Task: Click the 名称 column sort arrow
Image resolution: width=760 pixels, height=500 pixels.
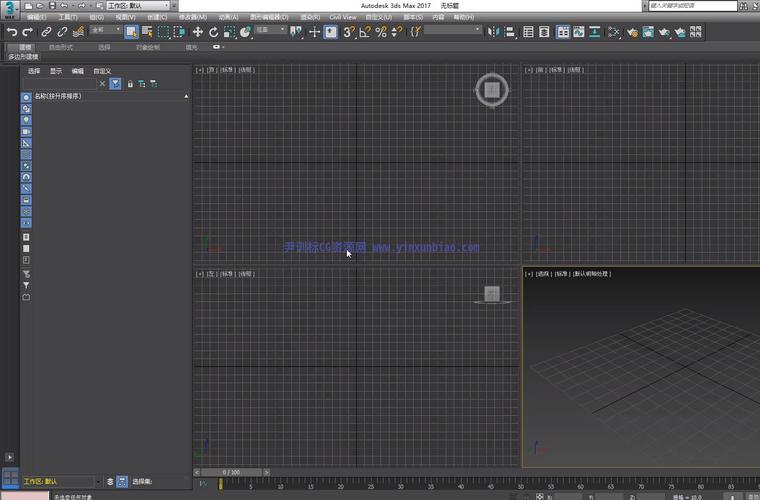Action: [x=186, y=96]
